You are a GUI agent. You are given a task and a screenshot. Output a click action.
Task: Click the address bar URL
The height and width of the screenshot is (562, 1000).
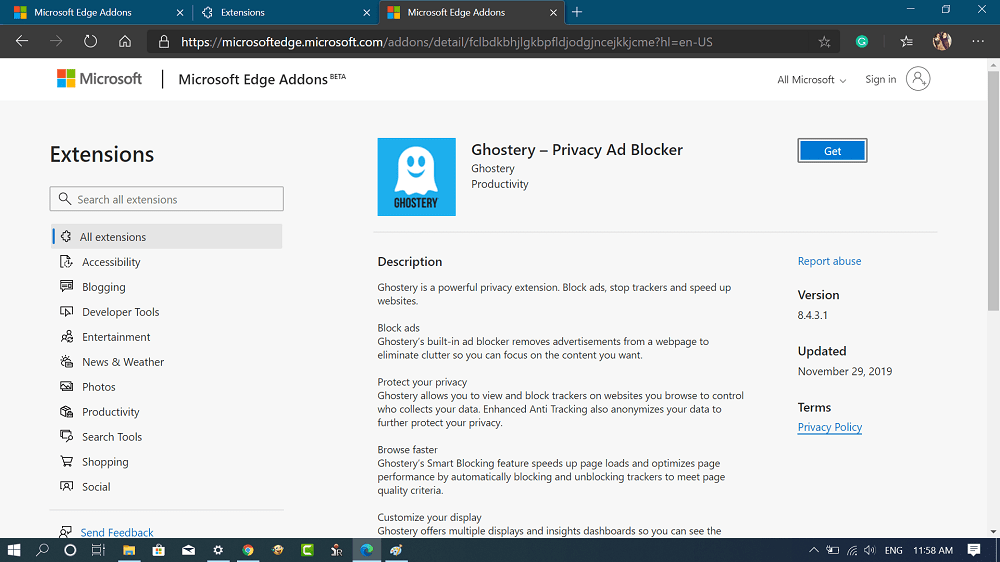(x=446, y=42)
